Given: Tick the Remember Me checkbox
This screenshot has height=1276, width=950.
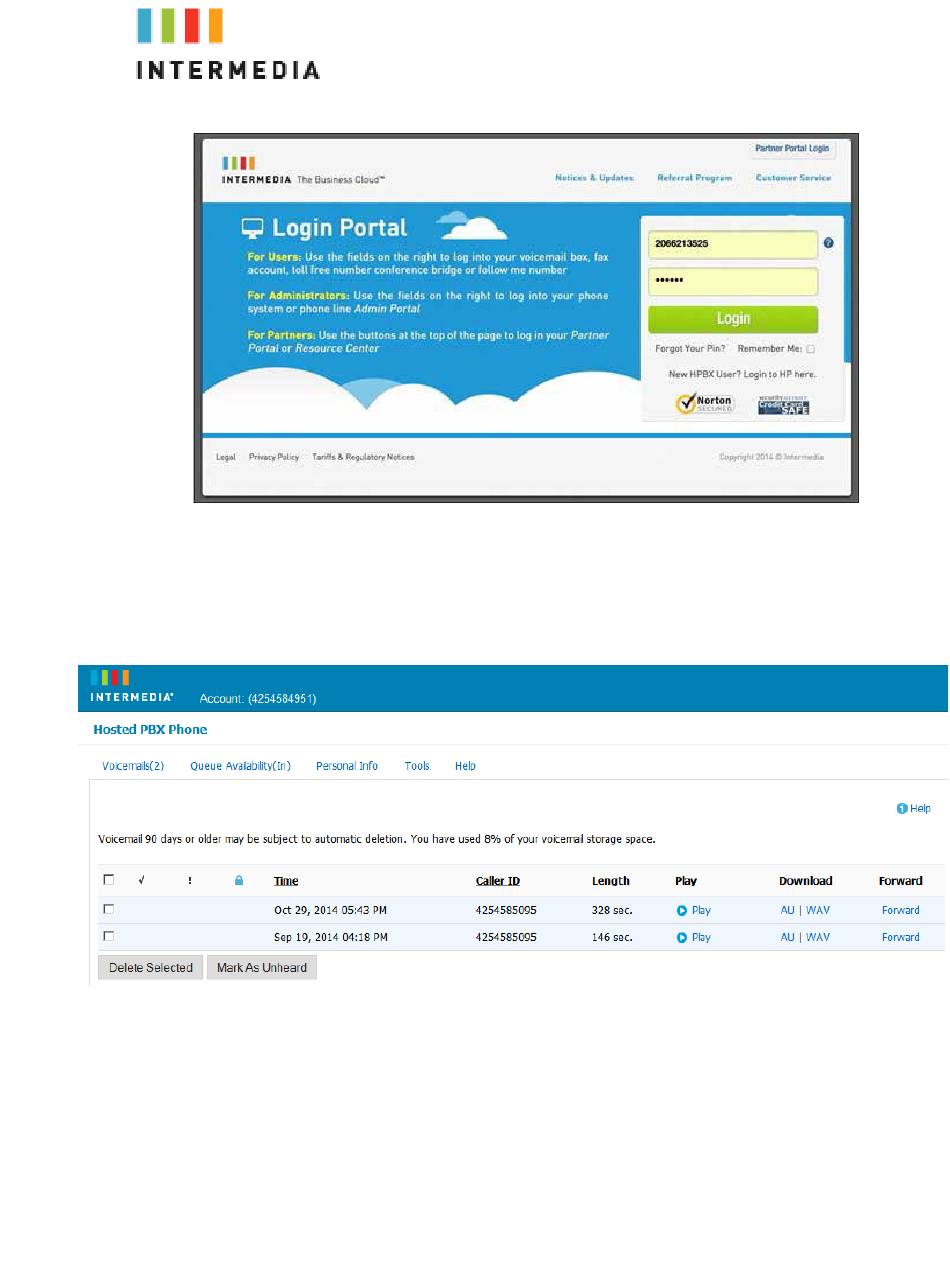Looking at the screenshot, I should pos(810,349).
